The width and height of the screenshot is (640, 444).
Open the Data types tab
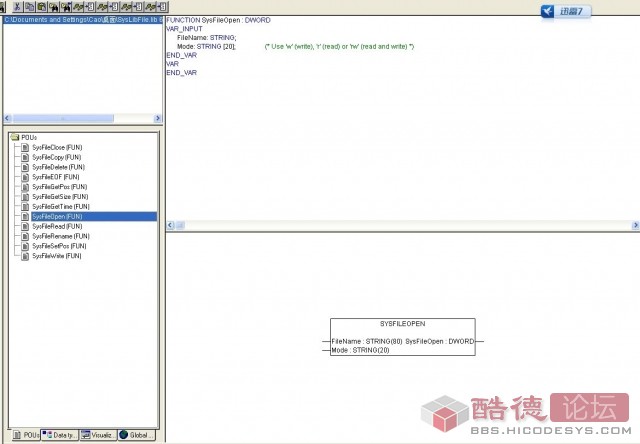coord(61,435)
